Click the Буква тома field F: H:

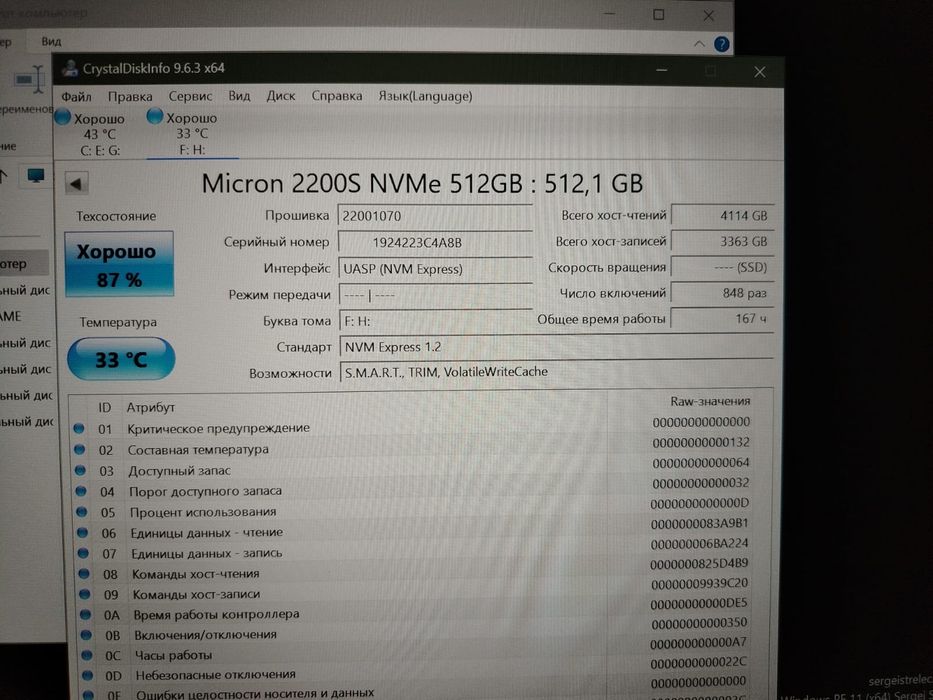tap(435, 321)
